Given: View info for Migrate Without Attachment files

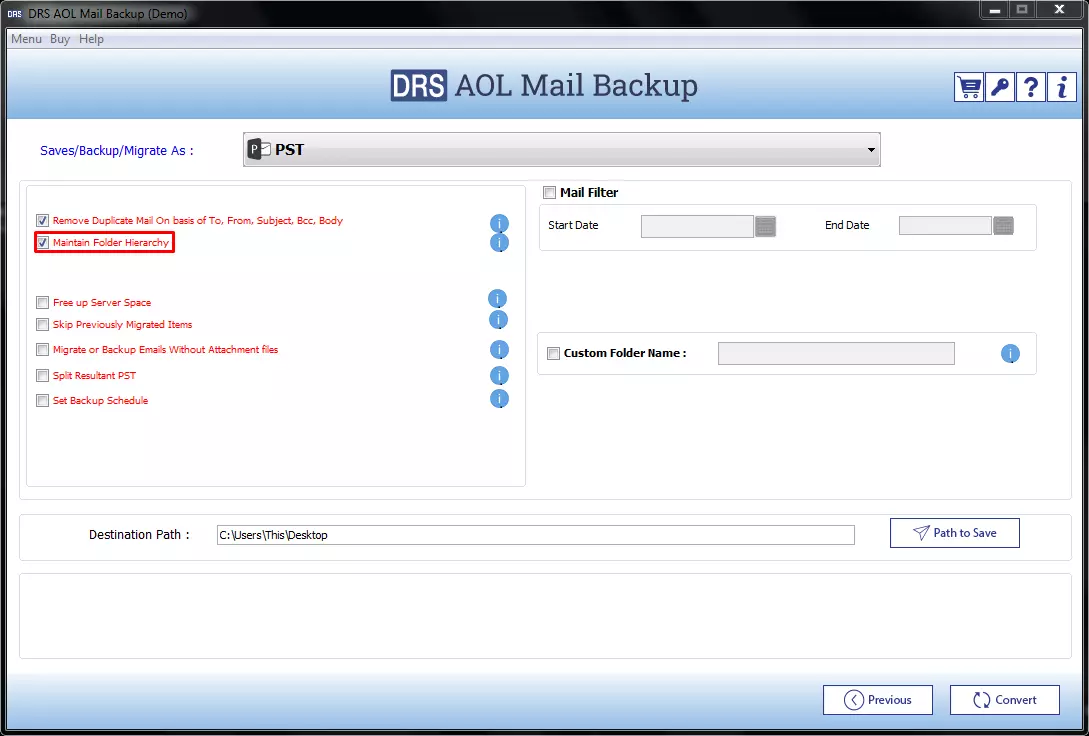Looking at the screenshot, I should 499,349.
